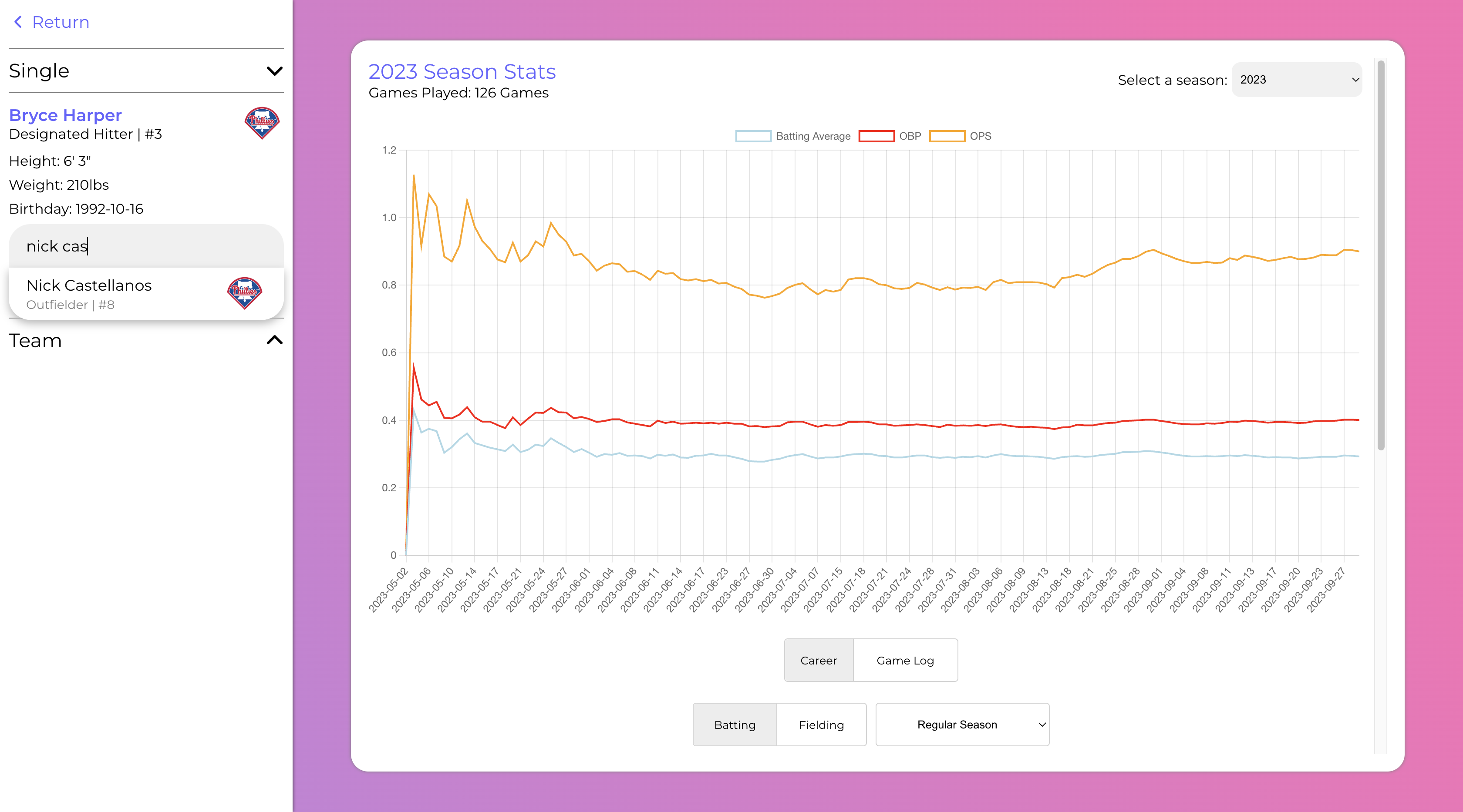The height and width of the screenshot is (812, 1463).
Task: Open the season selector showing 2023
Action: 1296,80
